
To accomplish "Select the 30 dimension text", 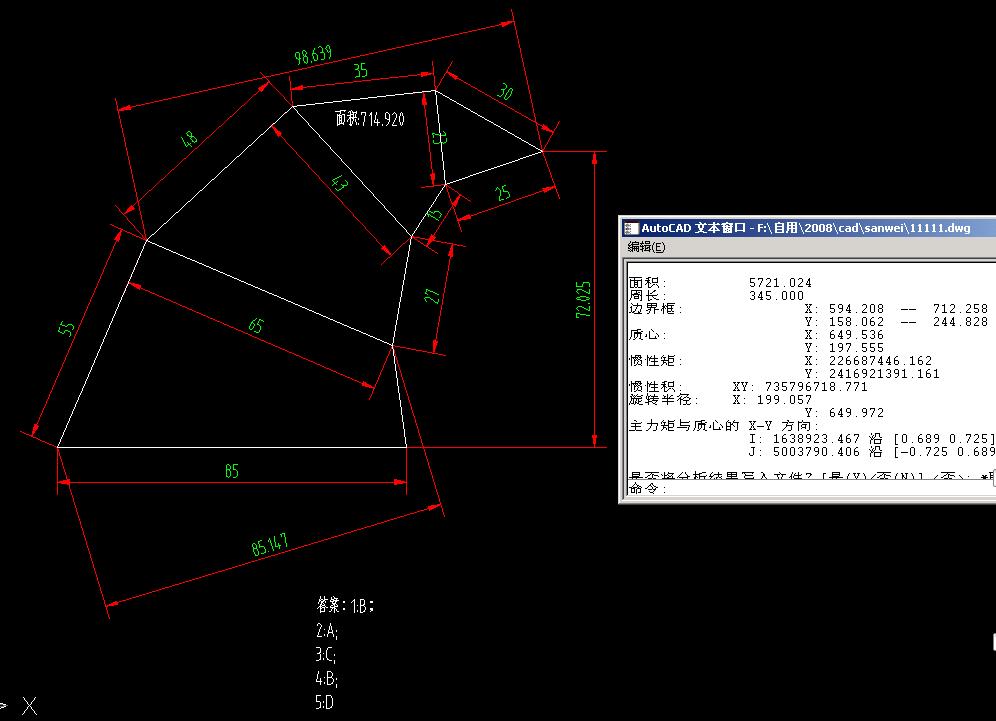I will click(505, 92).
